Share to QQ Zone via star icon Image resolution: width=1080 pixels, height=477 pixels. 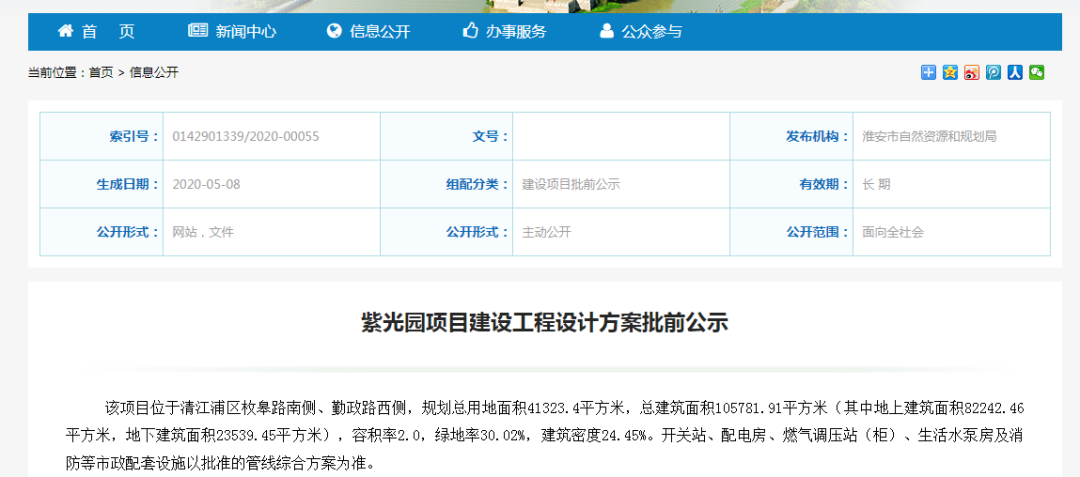pyautogui.click(x=950, y=72)
